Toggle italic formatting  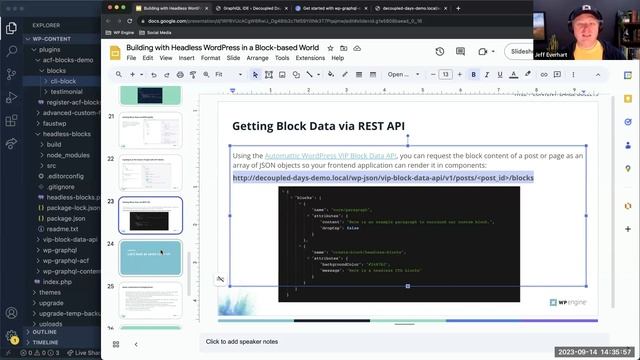pyautogui.click(x=487, y=75)
